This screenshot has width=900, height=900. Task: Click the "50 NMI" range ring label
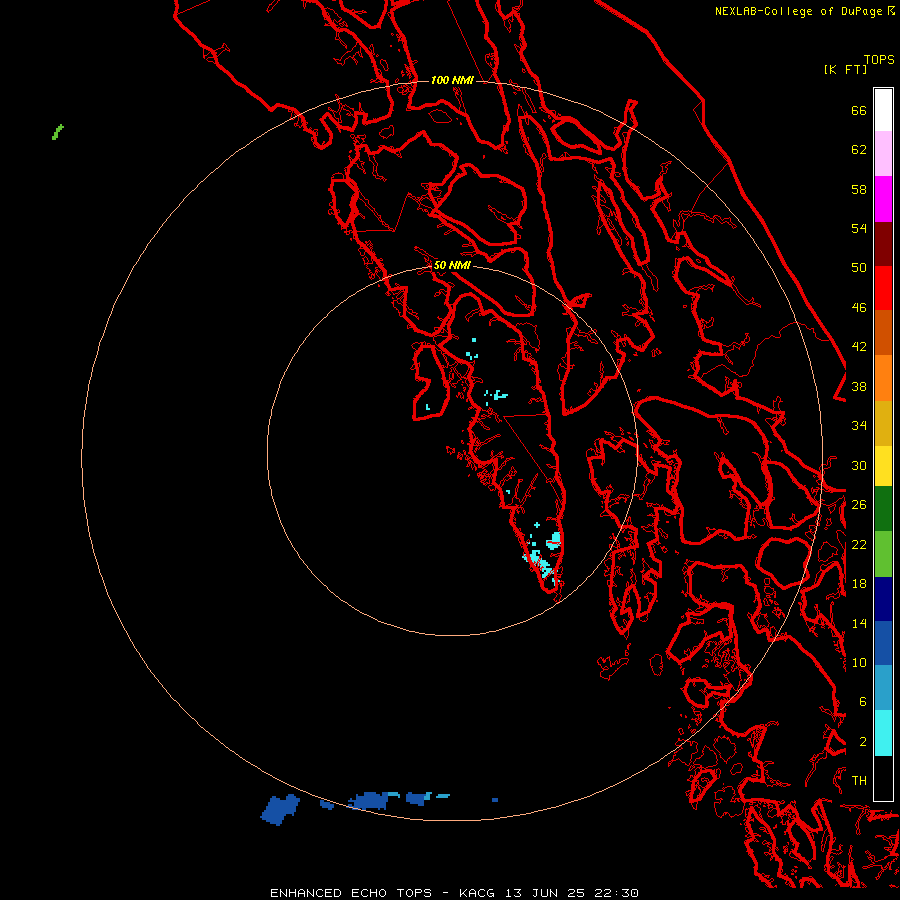tap(452, 265)
